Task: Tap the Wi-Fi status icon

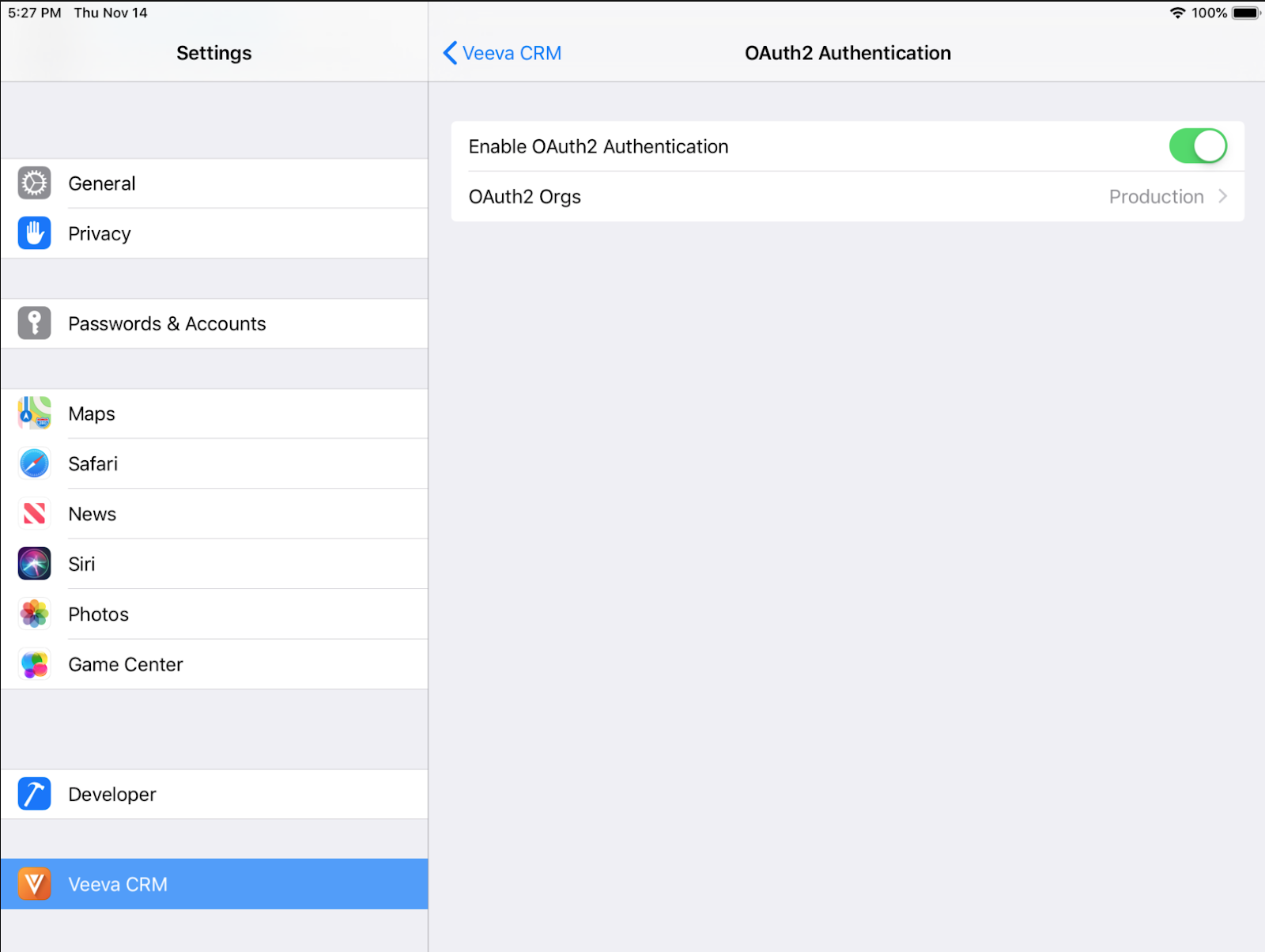Action: 1177,13
